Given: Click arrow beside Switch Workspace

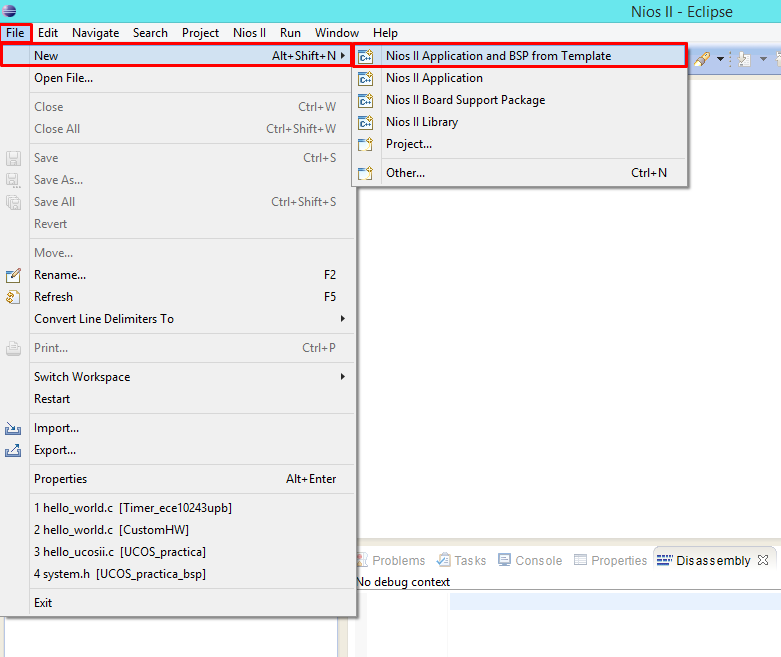Looking at the screenshot, I should [x=343, y=377].
